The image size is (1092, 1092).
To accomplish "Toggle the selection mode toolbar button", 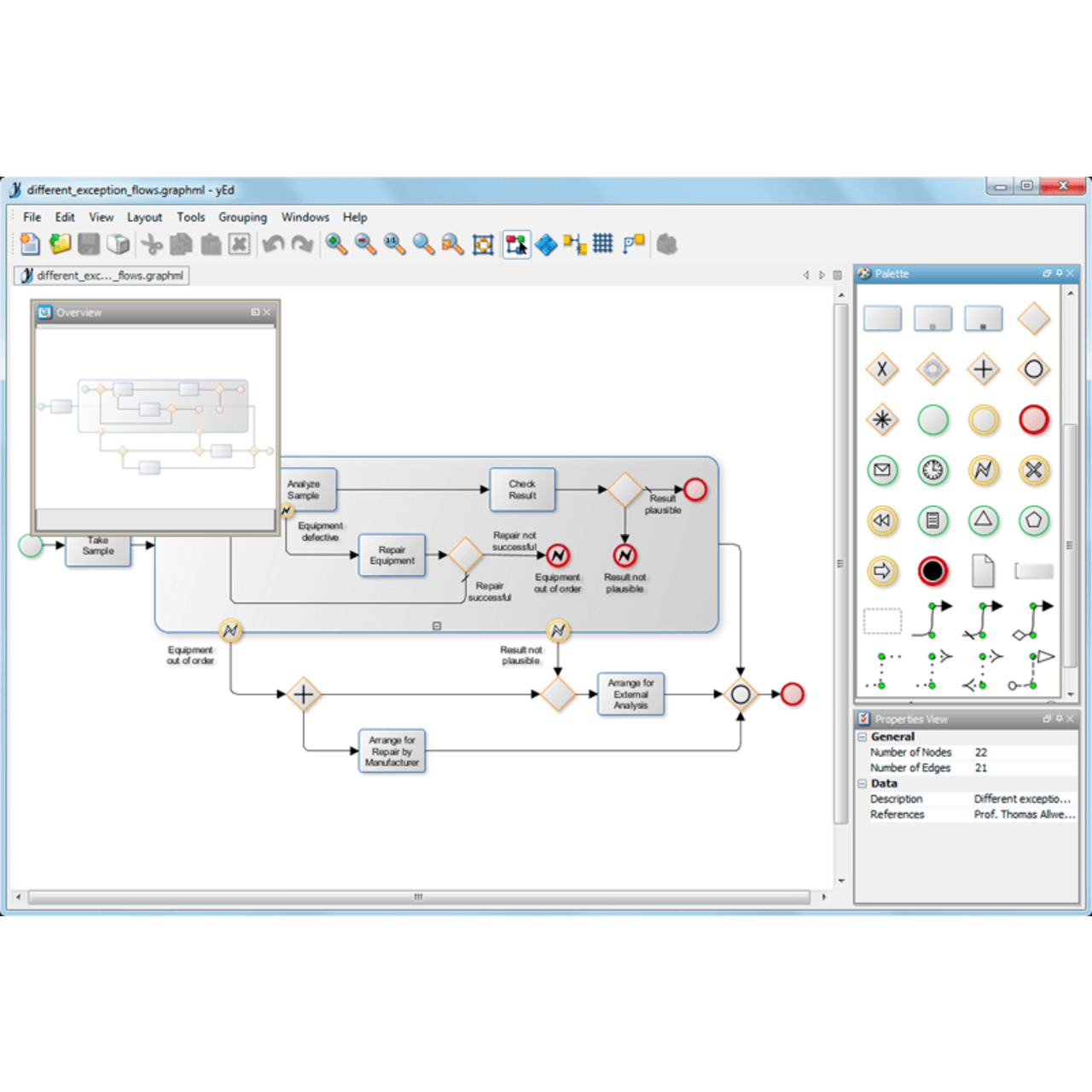I will tap(516, 245).
